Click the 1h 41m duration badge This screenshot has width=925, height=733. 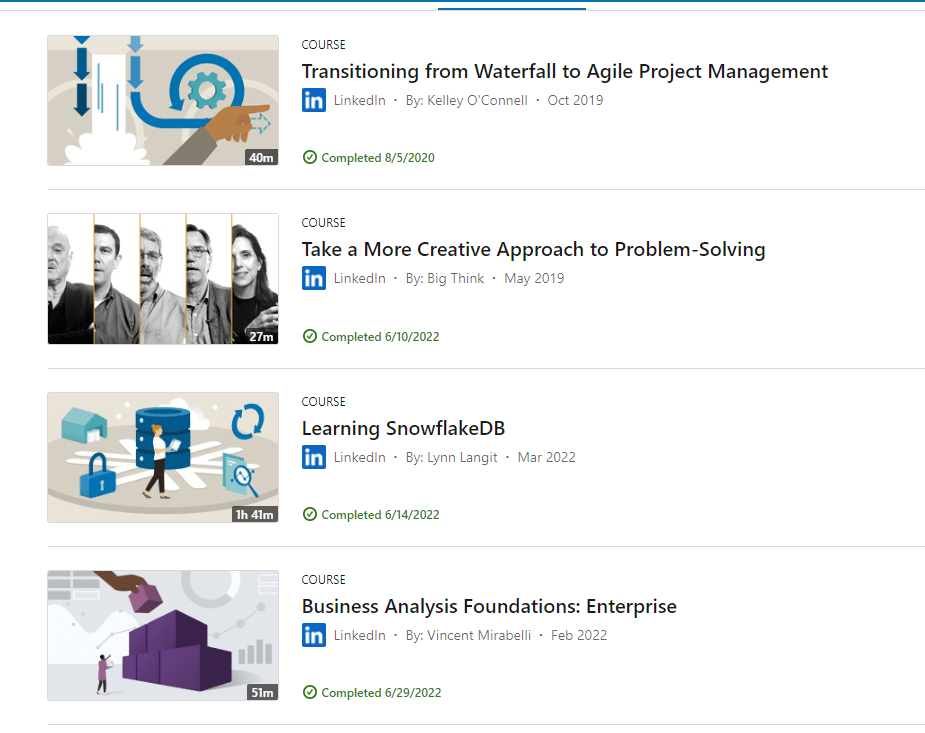[255, 514]
